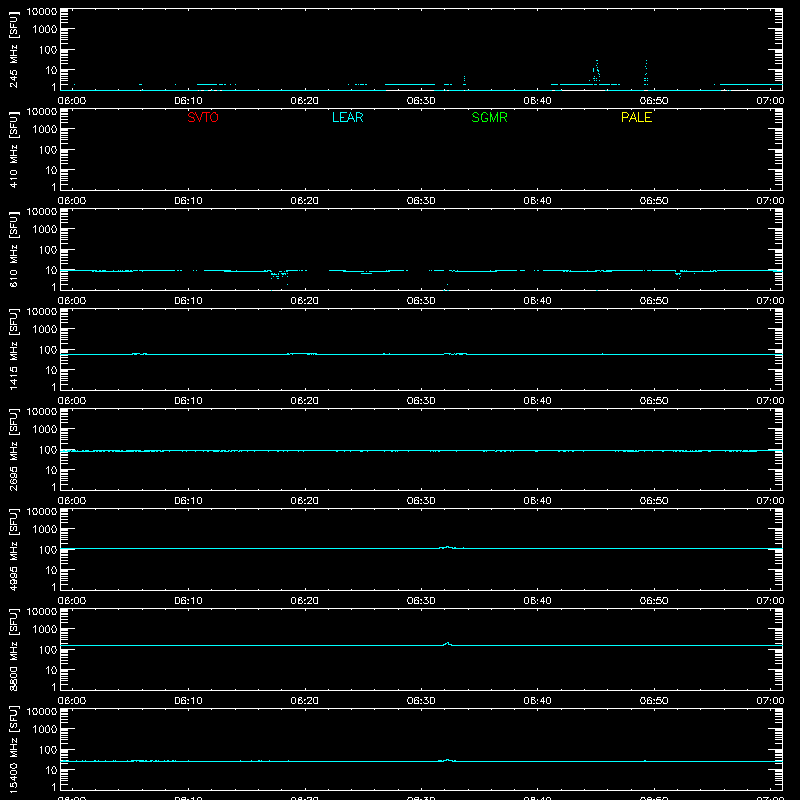Select the 15400 MHz [SFU] axis title
800x800 pixels.
[13, 750]
